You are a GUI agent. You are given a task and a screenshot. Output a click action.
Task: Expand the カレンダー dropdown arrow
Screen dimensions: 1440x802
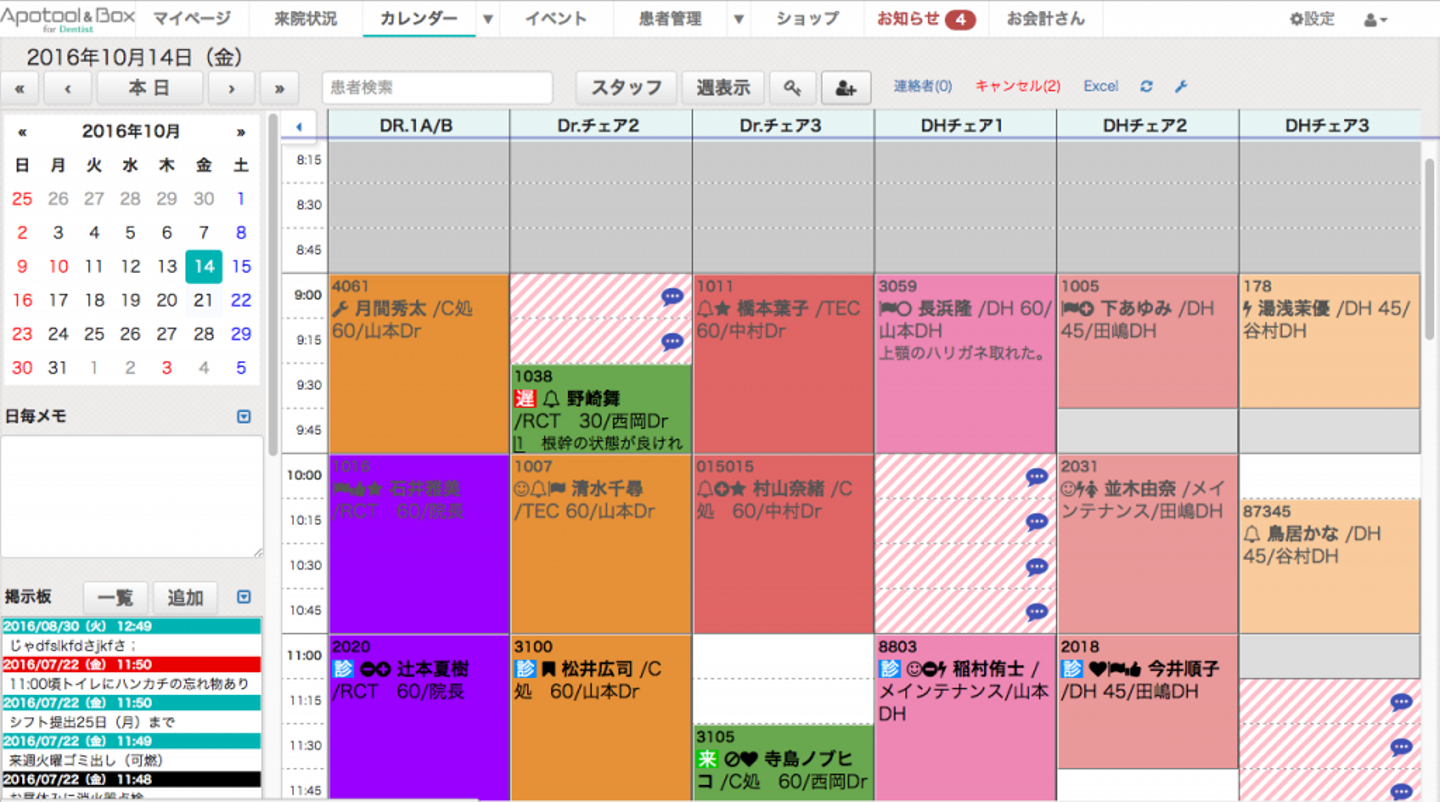click(x=487, y=19)
